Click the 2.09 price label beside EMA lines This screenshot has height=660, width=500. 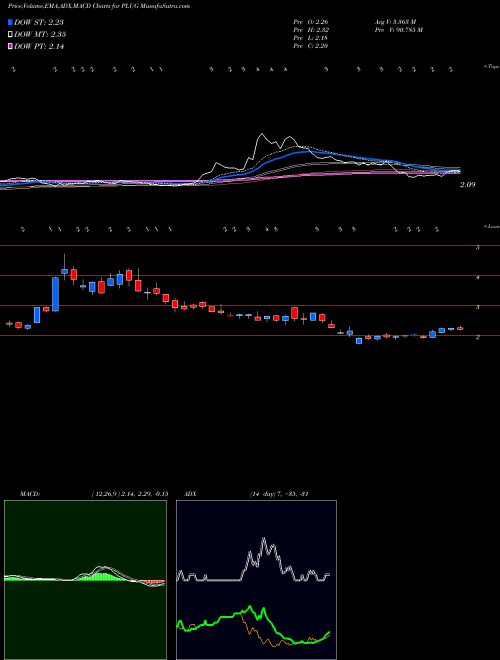pos(467,184)
